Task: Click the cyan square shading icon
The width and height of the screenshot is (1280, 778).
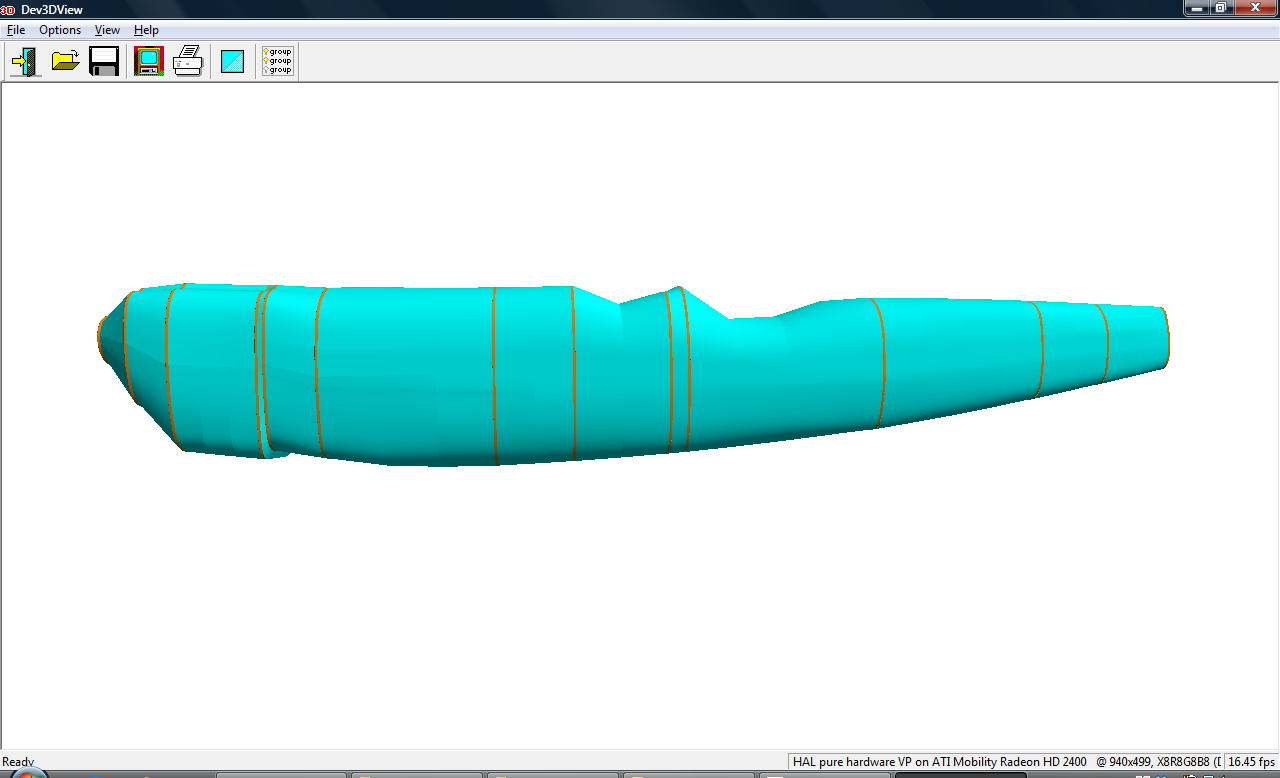Action: 233,61
